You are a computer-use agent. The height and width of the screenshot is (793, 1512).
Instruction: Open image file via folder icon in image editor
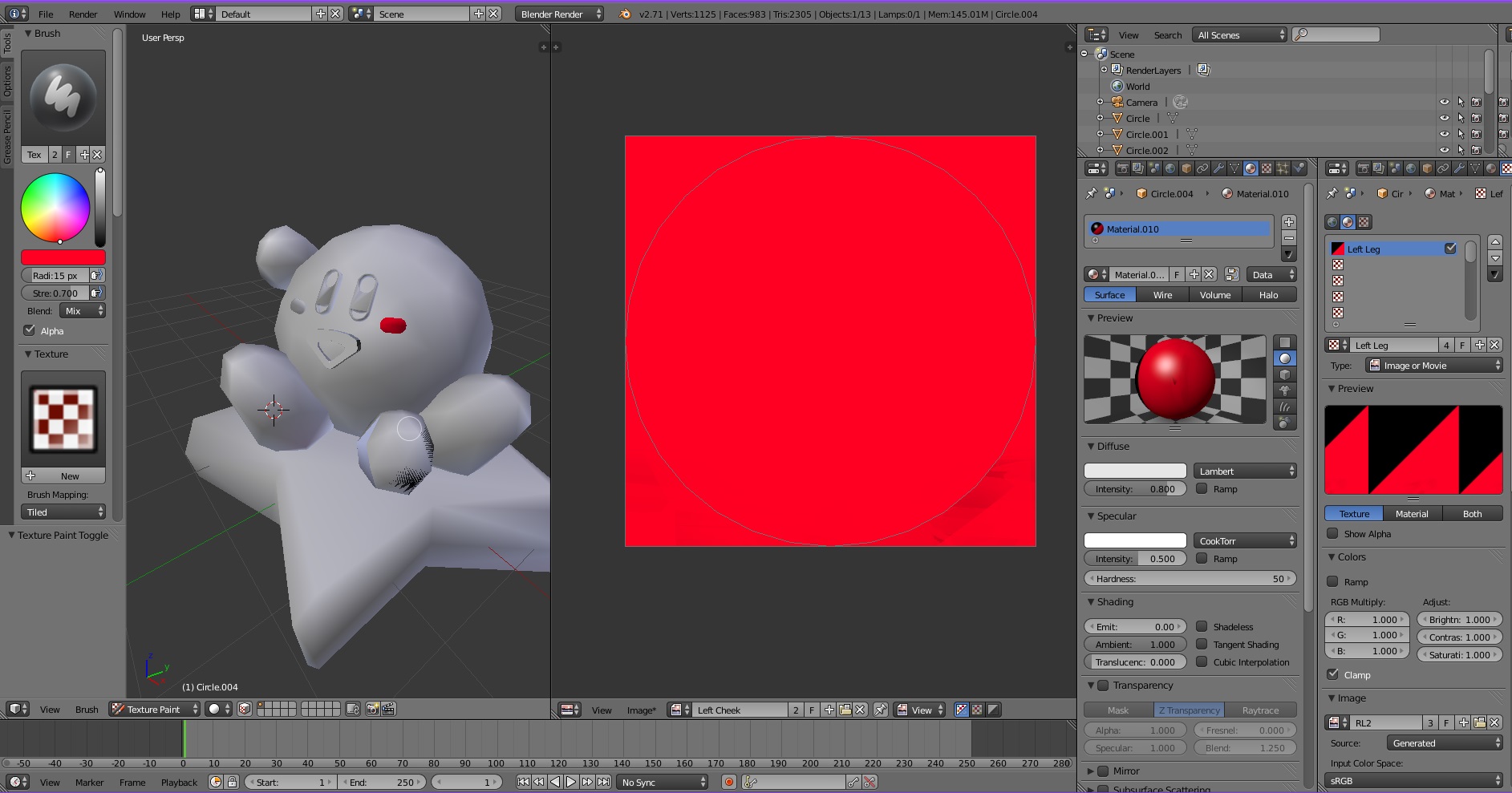(x=845, y=710)
